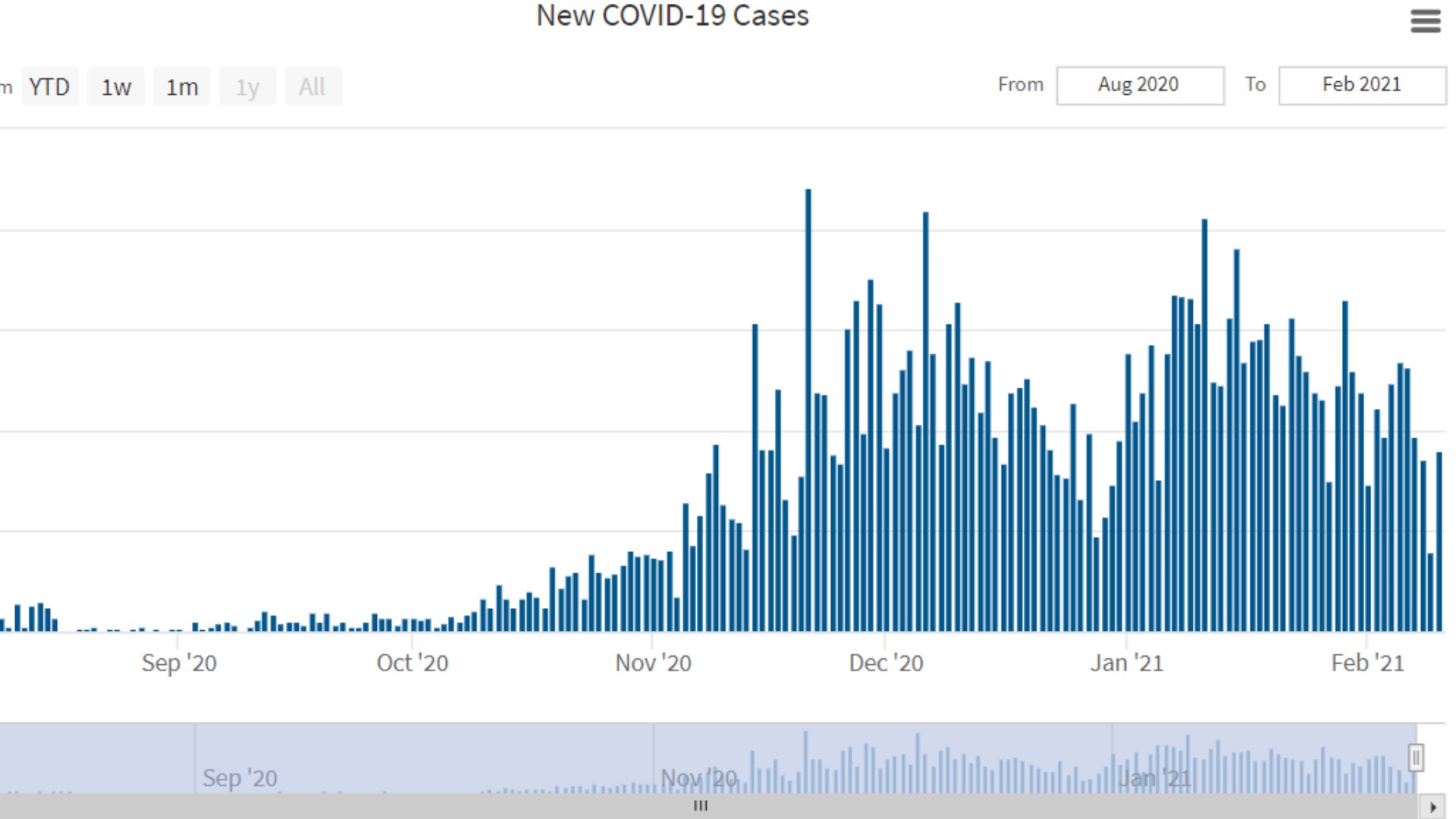This screenshot has width=1456, height=819.
Task: Click the New COVID-19 Cases title
Action: coord(673,16)
